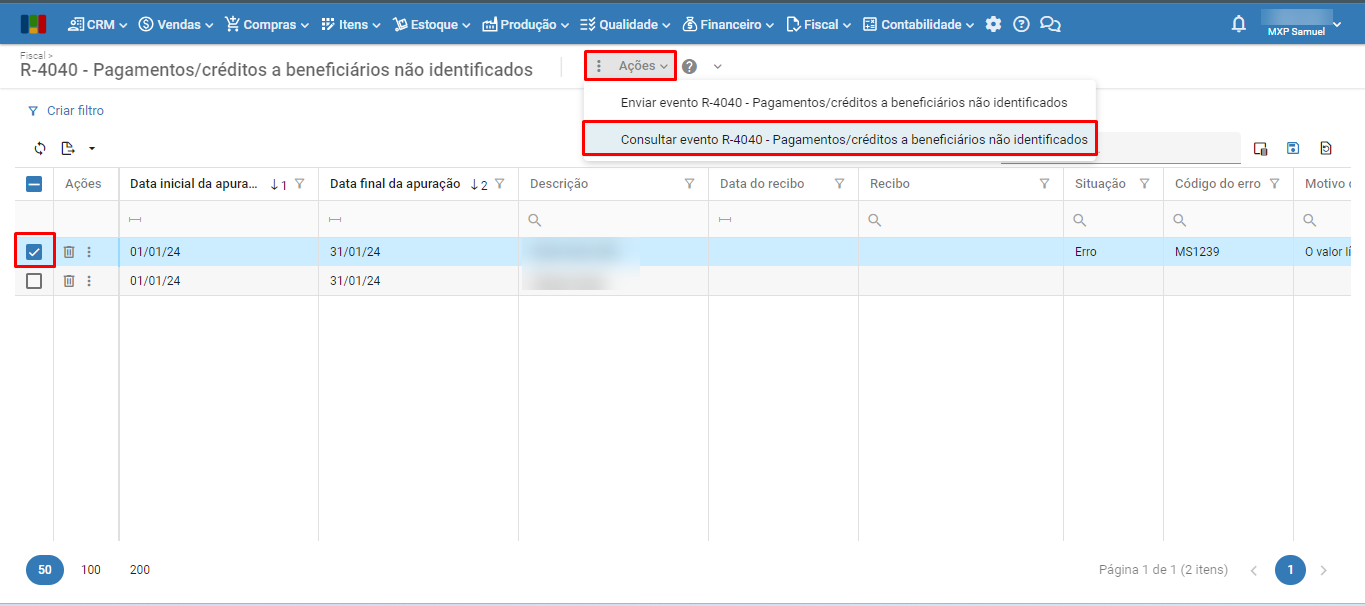The image size is (1365, 606).
Task: Toggle the select-all header checkbox
Action: pos(34,184)
